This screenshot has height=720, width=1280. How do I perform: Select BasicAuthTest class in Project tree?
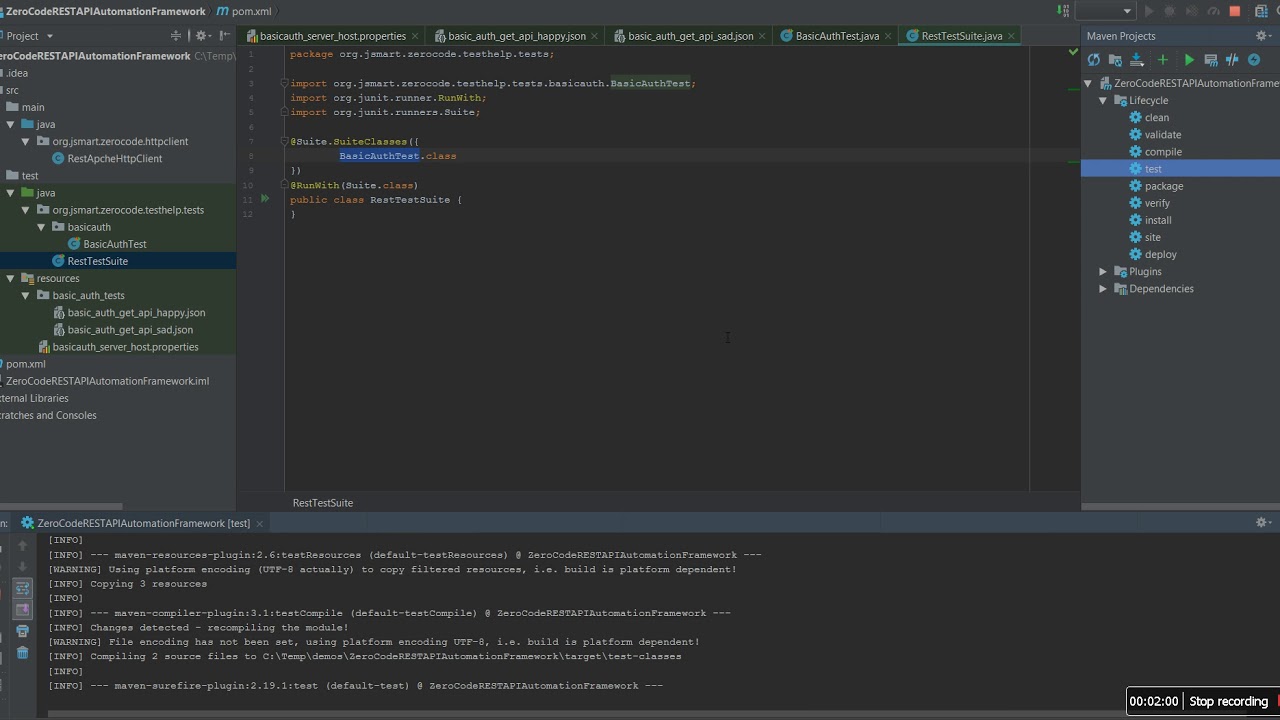coord(114,244)
